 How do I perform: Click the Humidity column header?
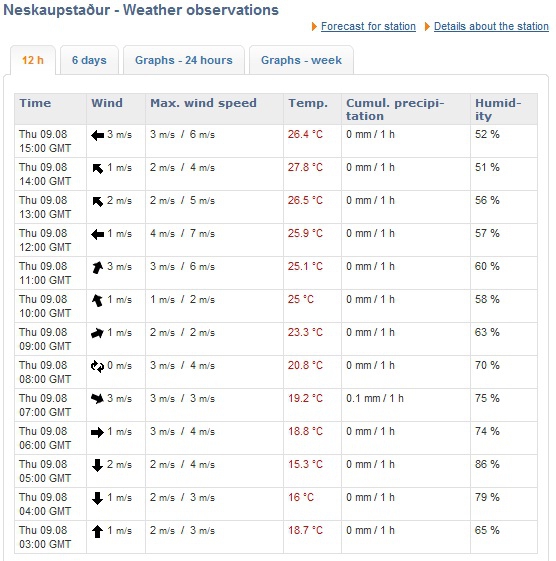(504, 109)
